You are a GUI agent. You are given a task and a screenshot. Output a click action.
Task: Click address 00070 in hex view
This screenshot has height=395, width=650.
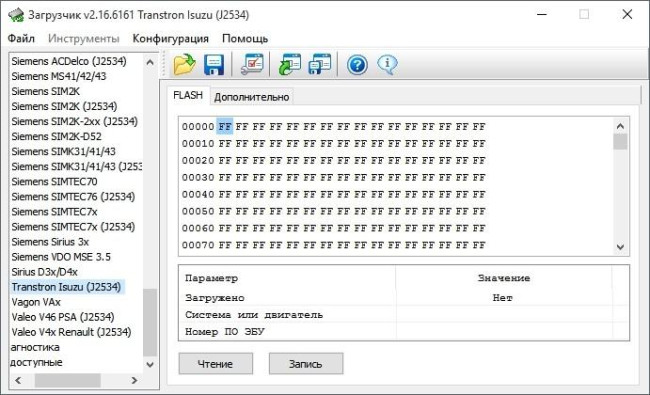click(198, 245)
